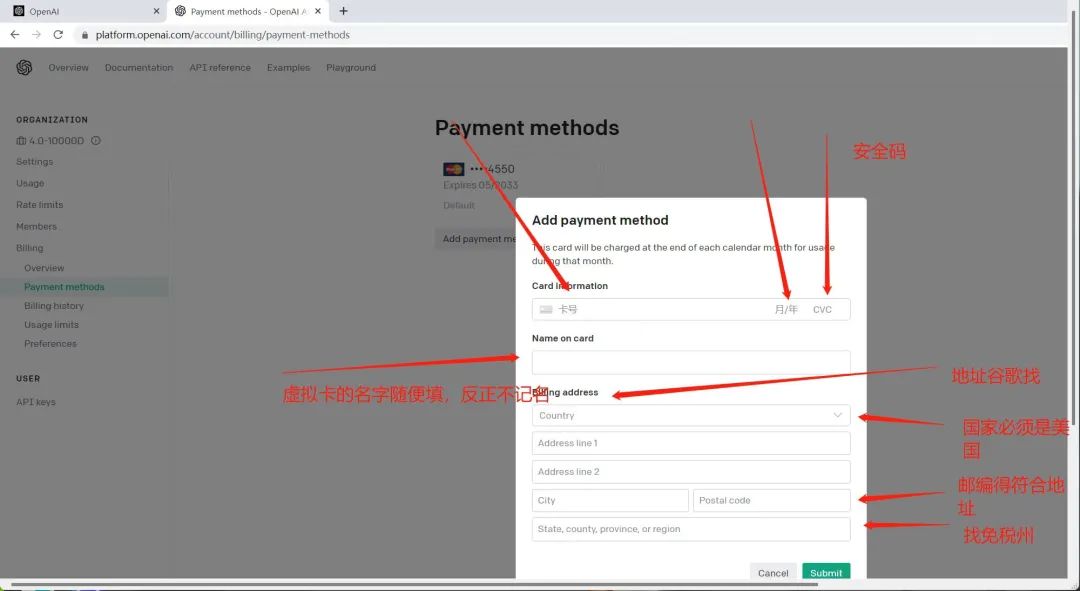Screen dimensions: 1080x591
Task: Go back using the browser back arrow
Action: [14, 34]
